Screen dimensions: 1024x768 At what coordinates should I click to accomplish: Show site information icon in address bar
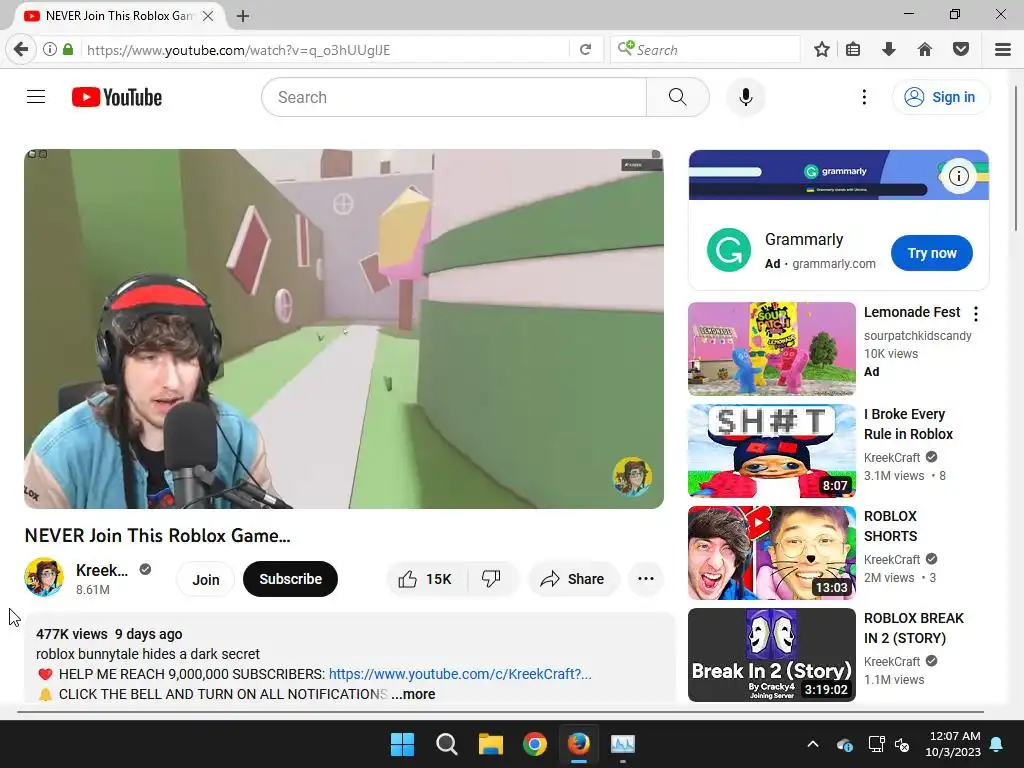coord(50,50)
